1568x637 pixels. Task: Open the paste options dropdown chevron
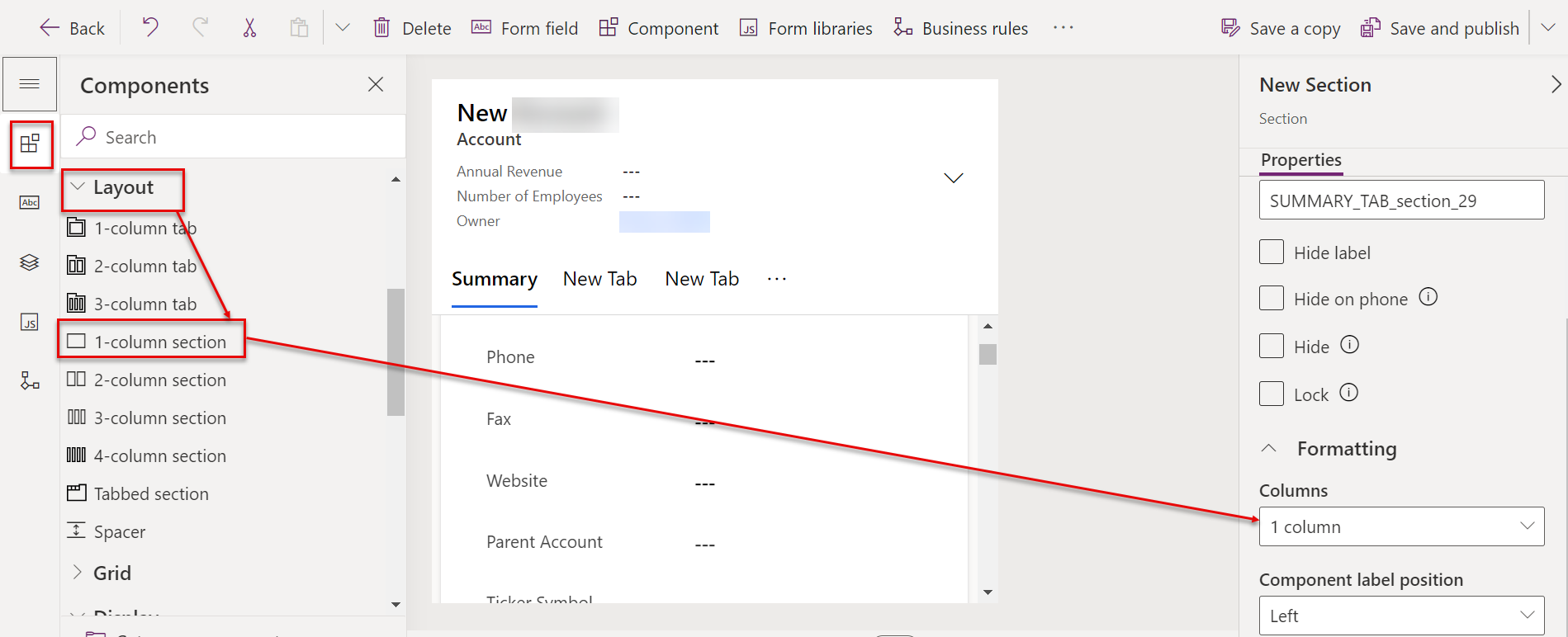coord(343,28)
